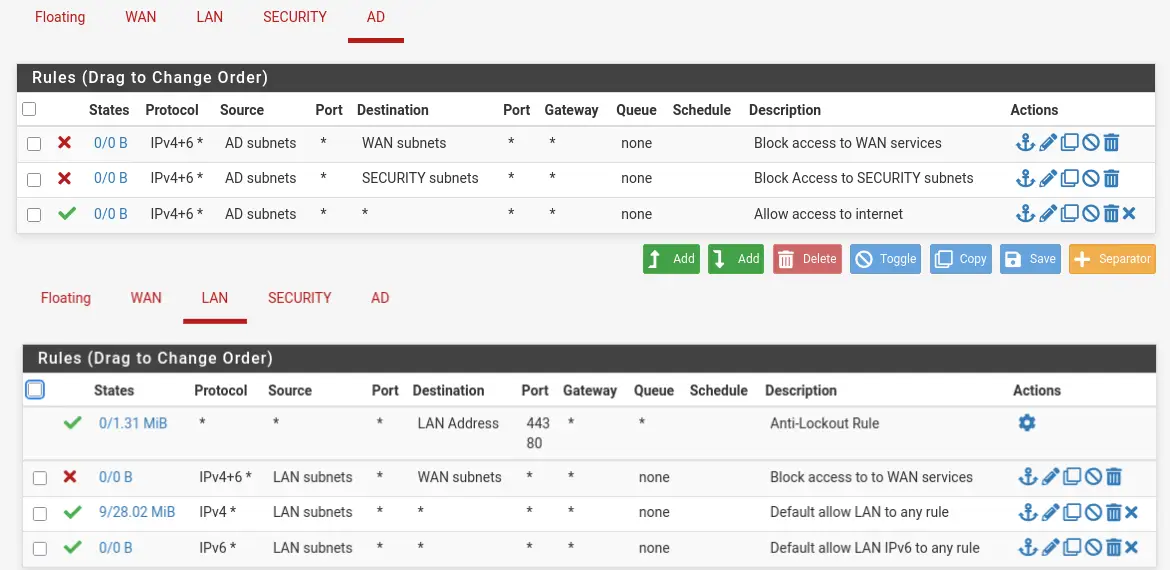
Task: Disable the LAN Block access to WAN services rule
Action: (1093, 477)
